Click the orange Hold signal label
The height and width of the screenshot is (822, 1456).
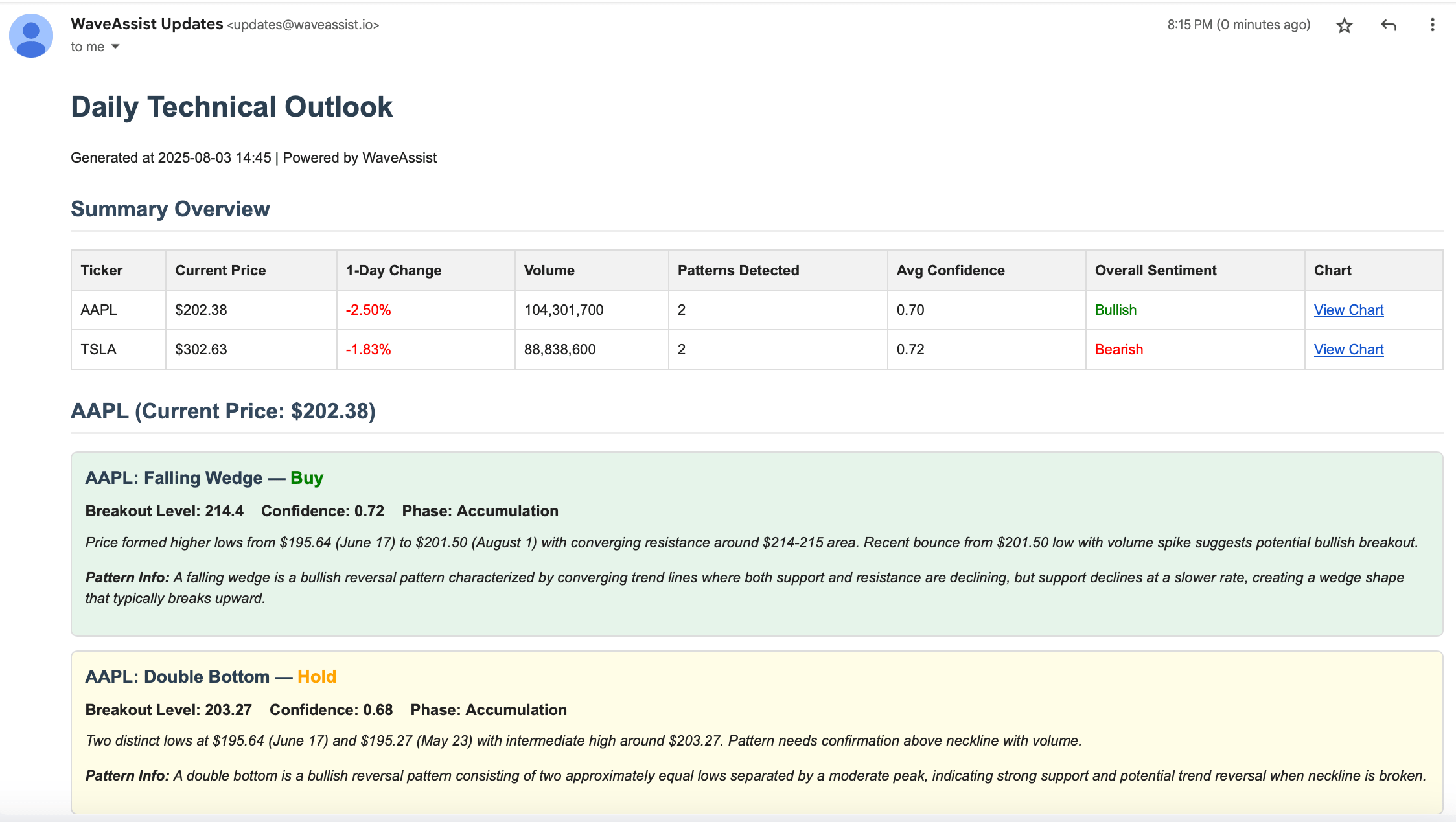pos(317,676)
